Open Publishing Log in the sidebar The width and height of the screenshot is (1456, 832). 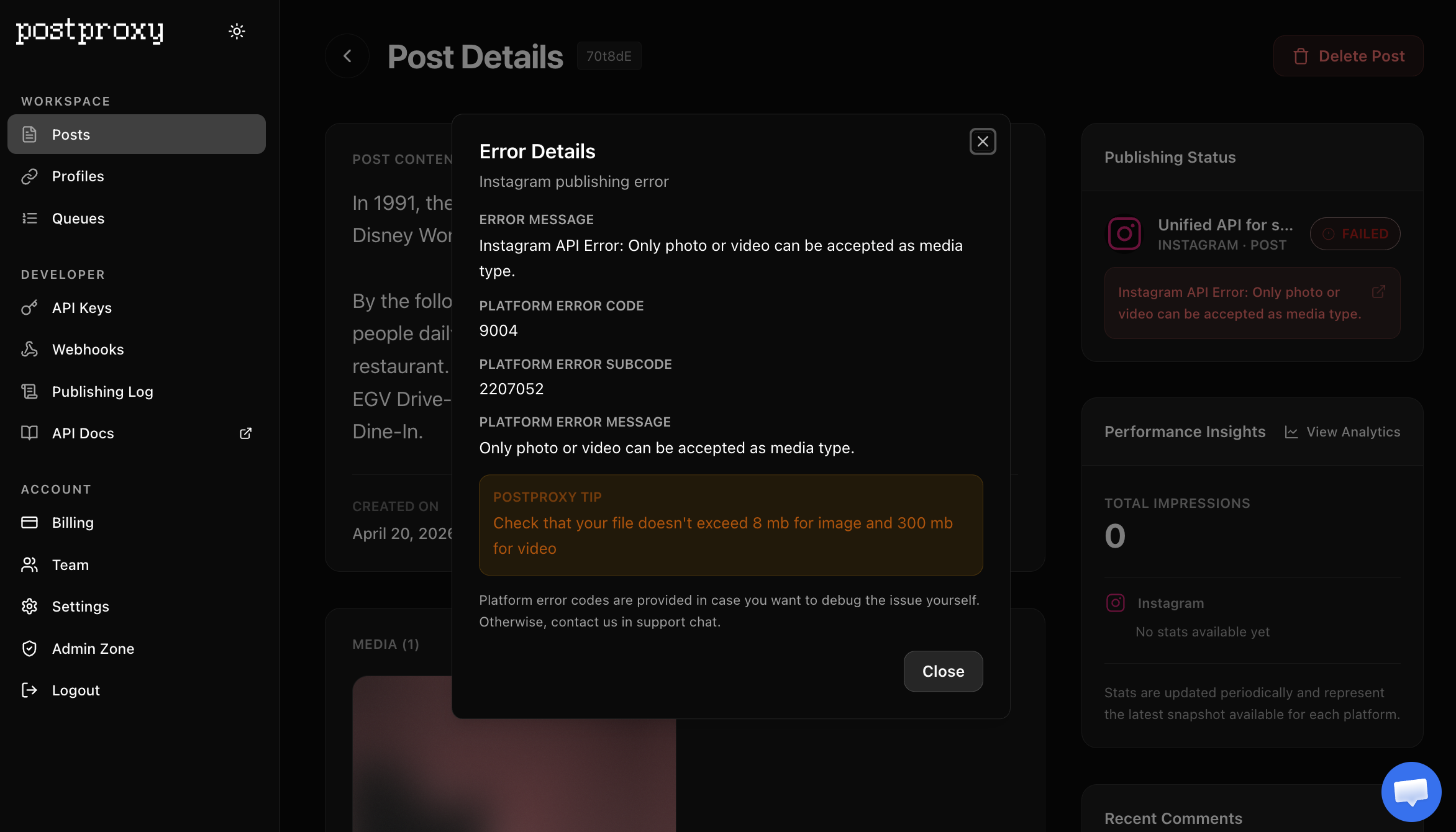coord(137,392)
